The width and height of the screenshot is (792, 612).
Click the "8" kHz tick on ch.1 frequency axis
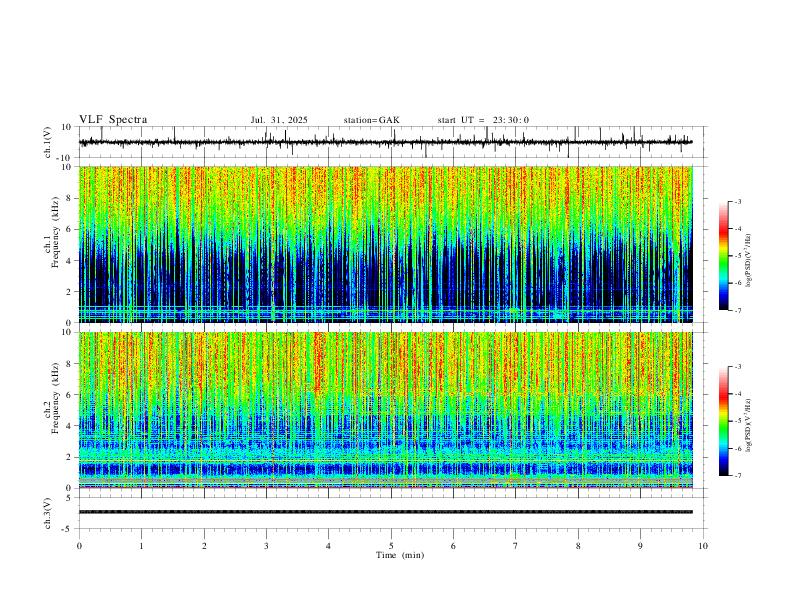click(69, 198)
